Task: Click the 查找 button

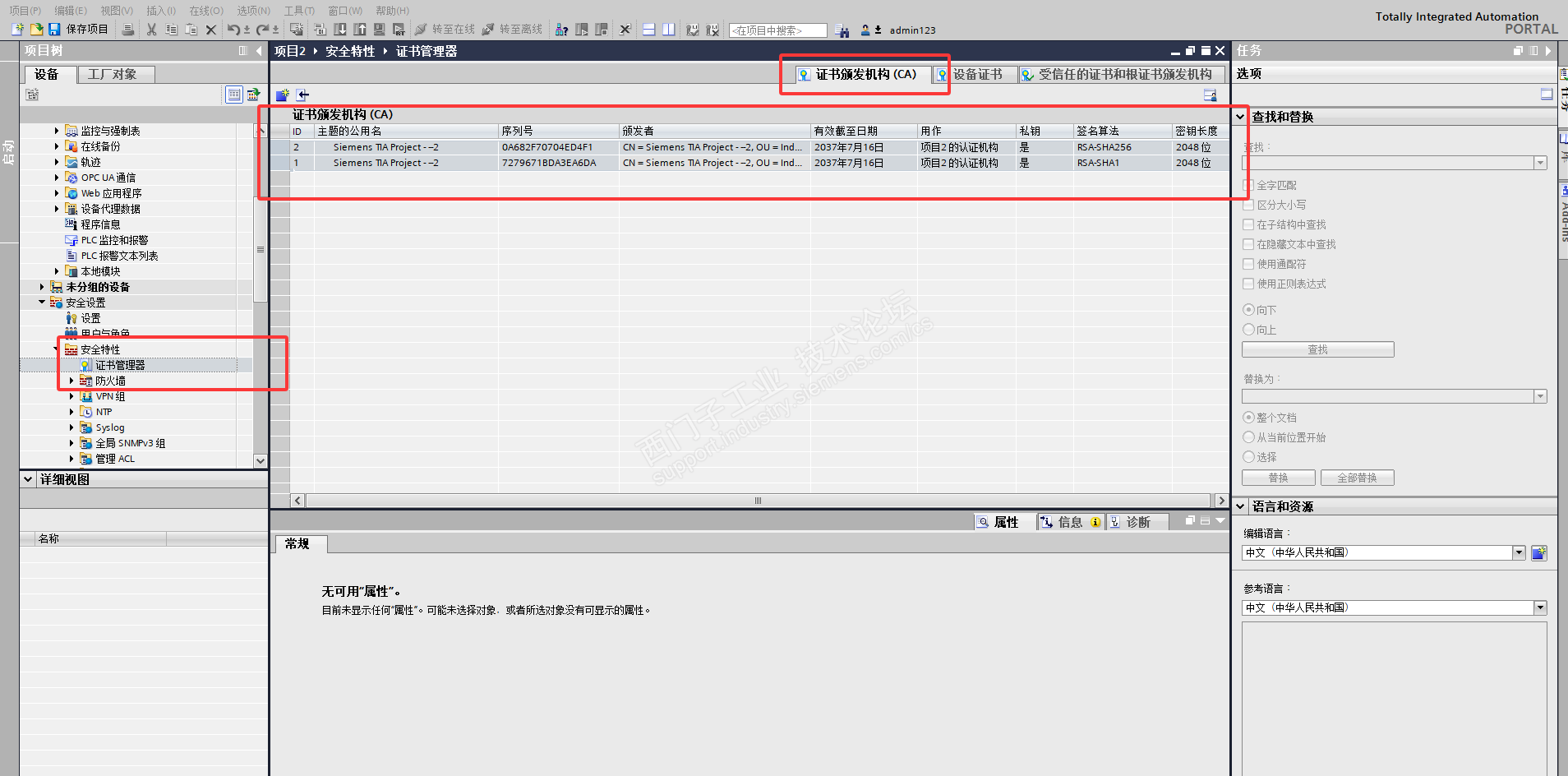Action: [x=1317, y=349]
